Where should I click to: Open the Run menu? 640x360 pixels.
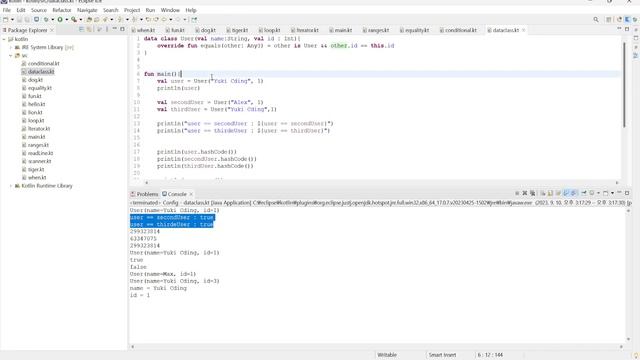[150, 10]
